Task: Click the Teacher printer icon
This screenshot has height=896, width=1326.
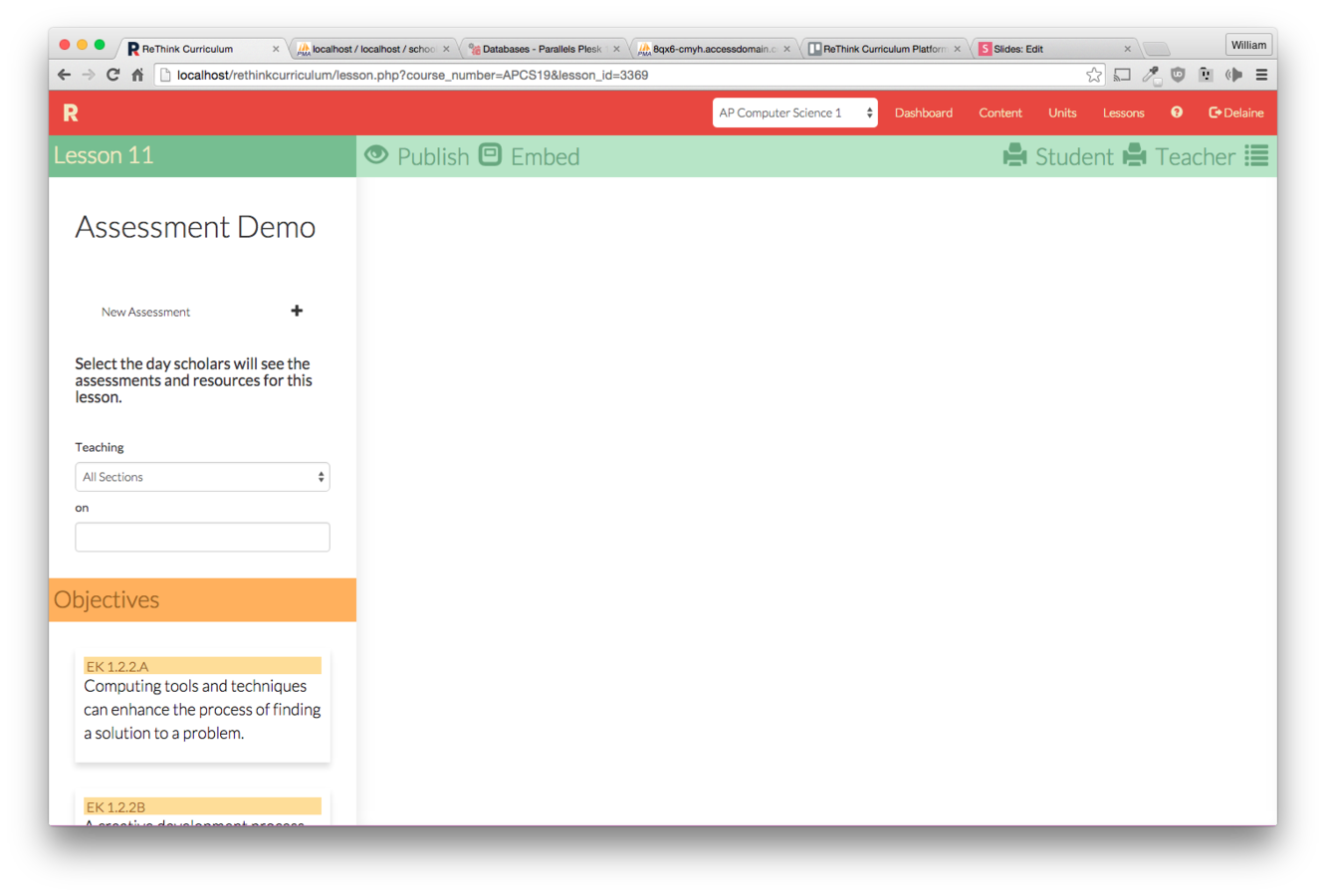Action: click(1135, 155)
